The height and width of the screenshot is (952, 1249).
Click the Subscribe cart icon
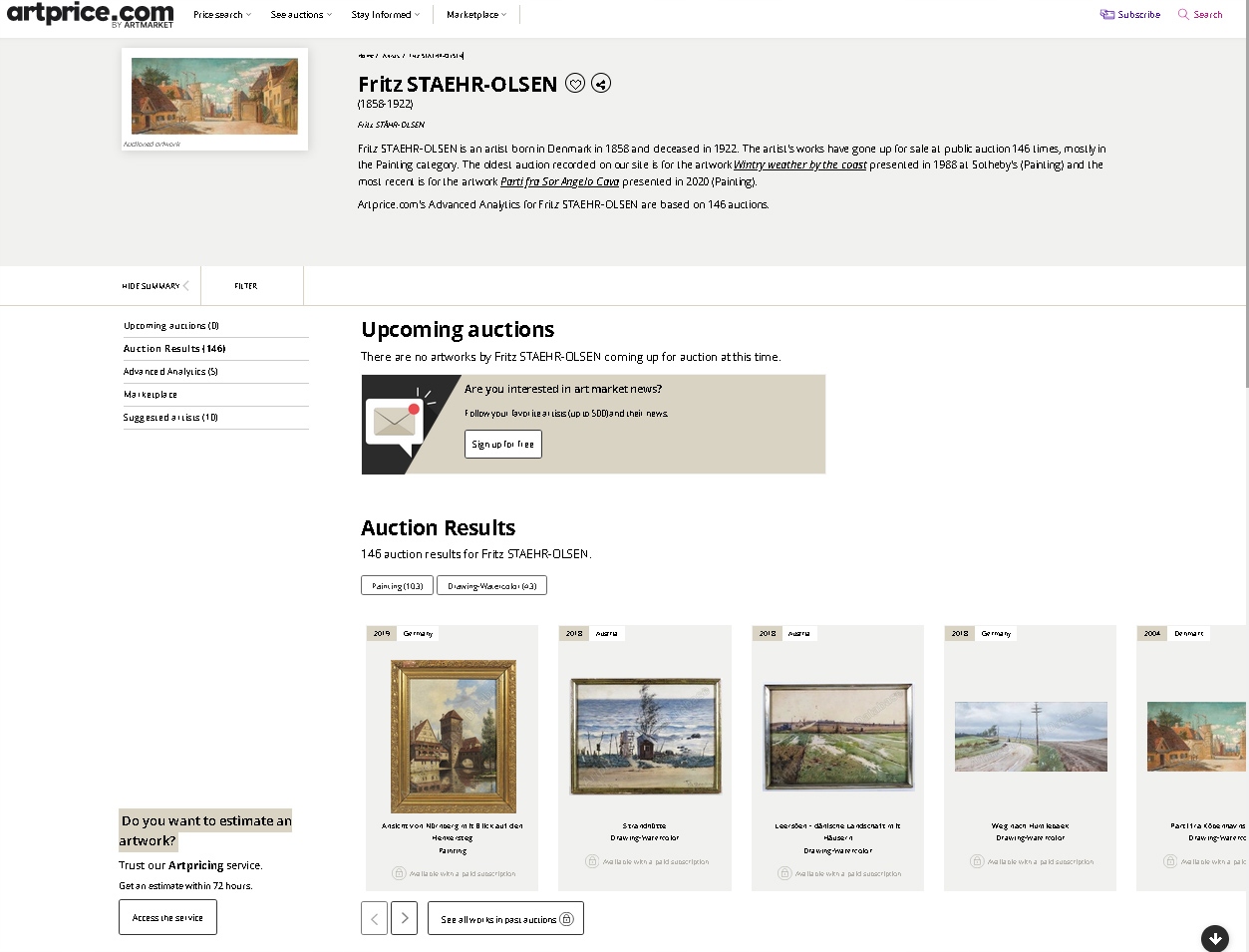tap(1107, 15)
